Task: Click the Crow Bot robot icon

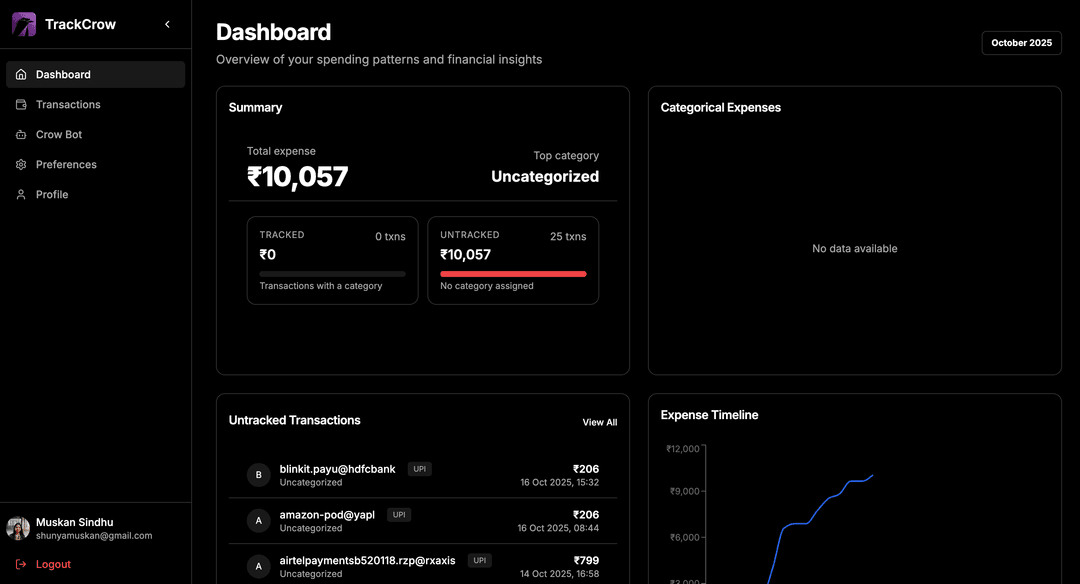Action: coord(21,135)
